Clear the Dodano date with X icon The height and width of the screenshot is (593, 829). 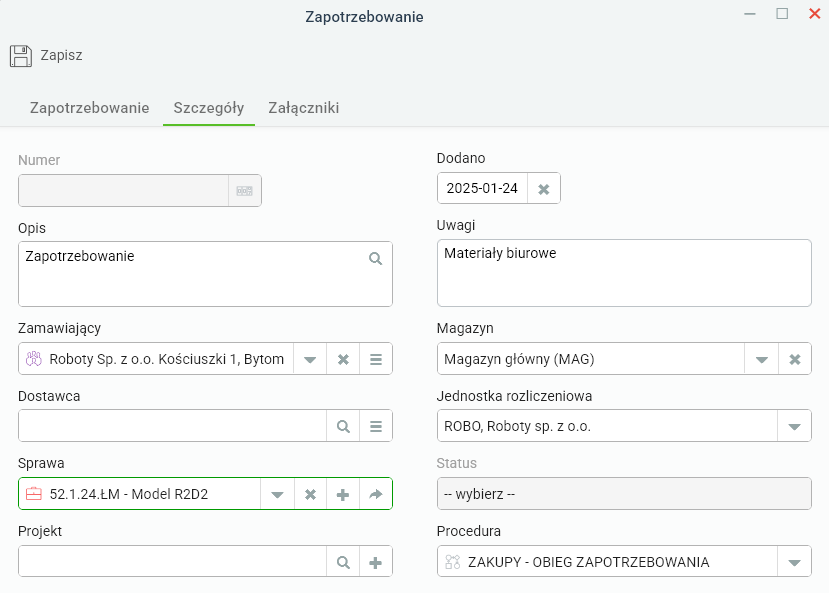pos(544,189)
